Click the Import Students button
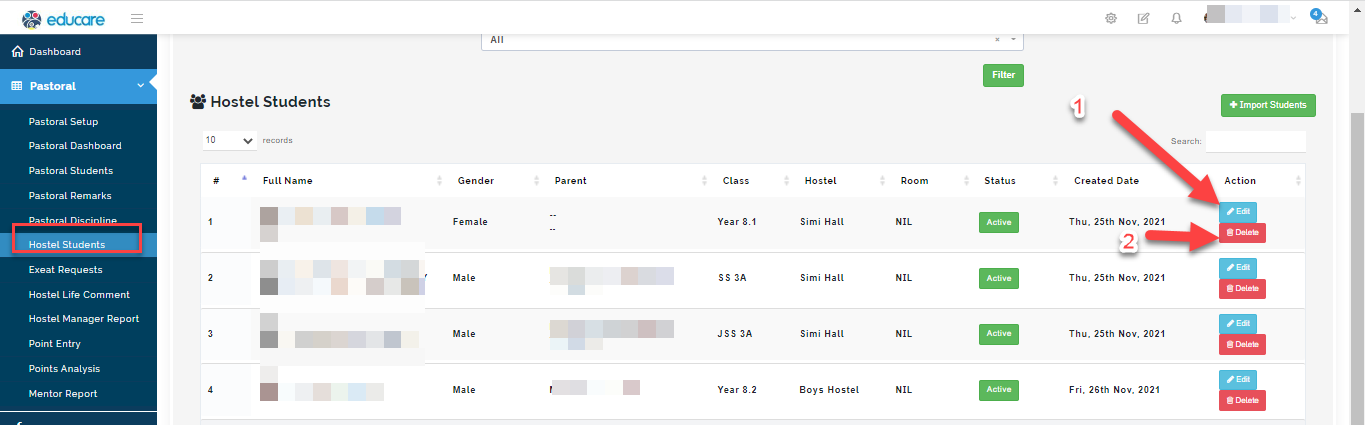 (1268, 105)
